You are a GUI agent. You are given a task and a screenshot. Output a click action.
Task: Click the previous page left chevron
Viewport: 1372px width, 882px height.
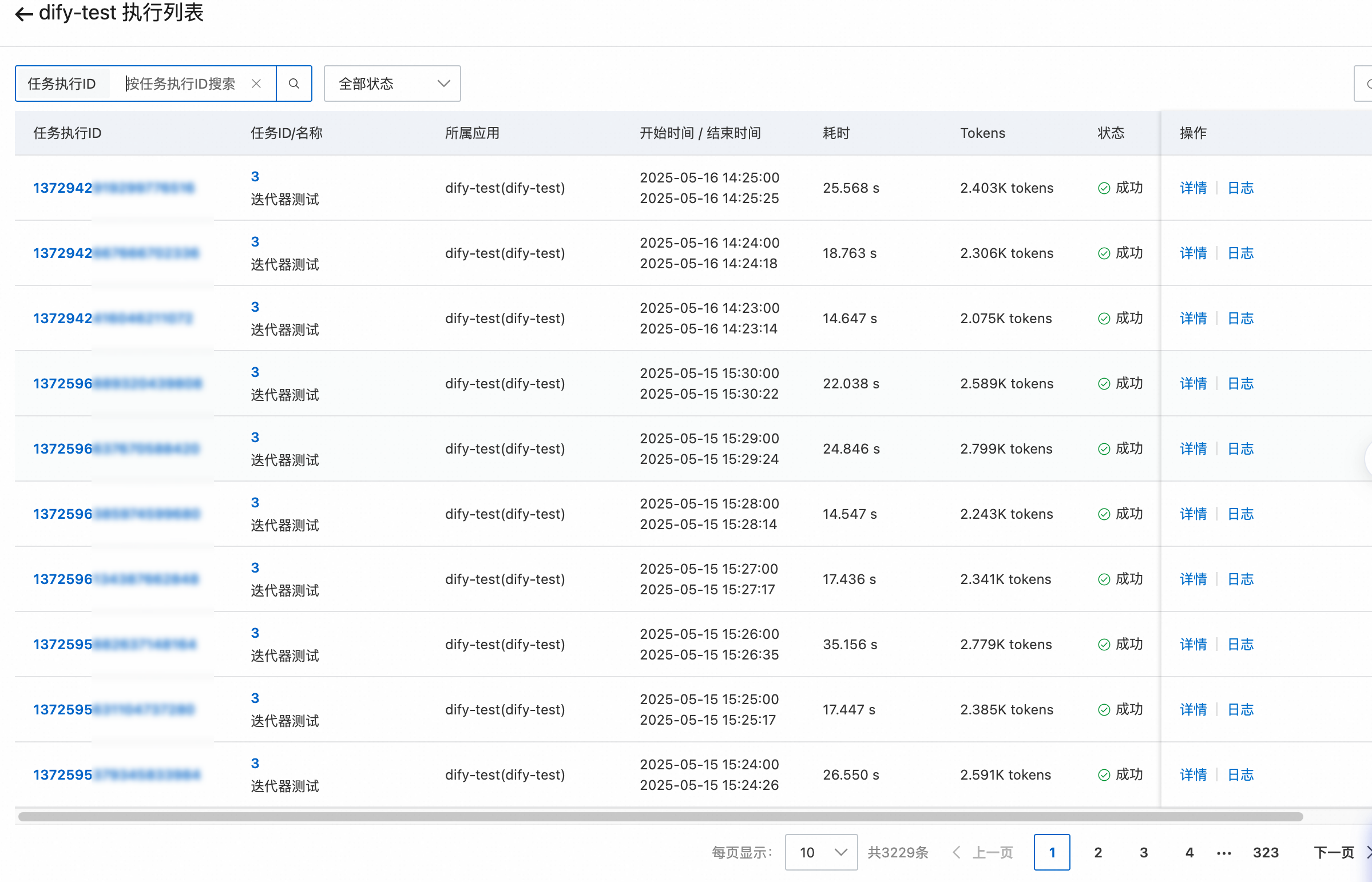[956, 852]
